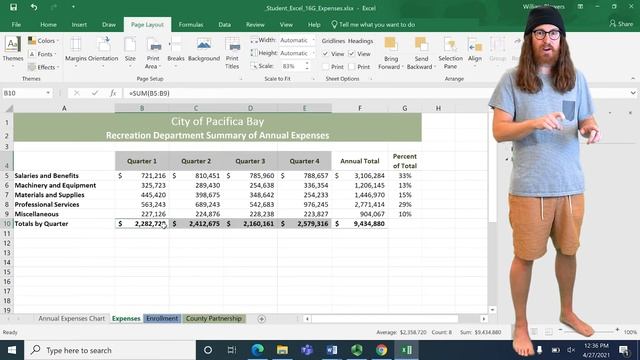640x360 pixels.
Task: Toggle Gridlines View checkbox
Action: click(325, 54)
